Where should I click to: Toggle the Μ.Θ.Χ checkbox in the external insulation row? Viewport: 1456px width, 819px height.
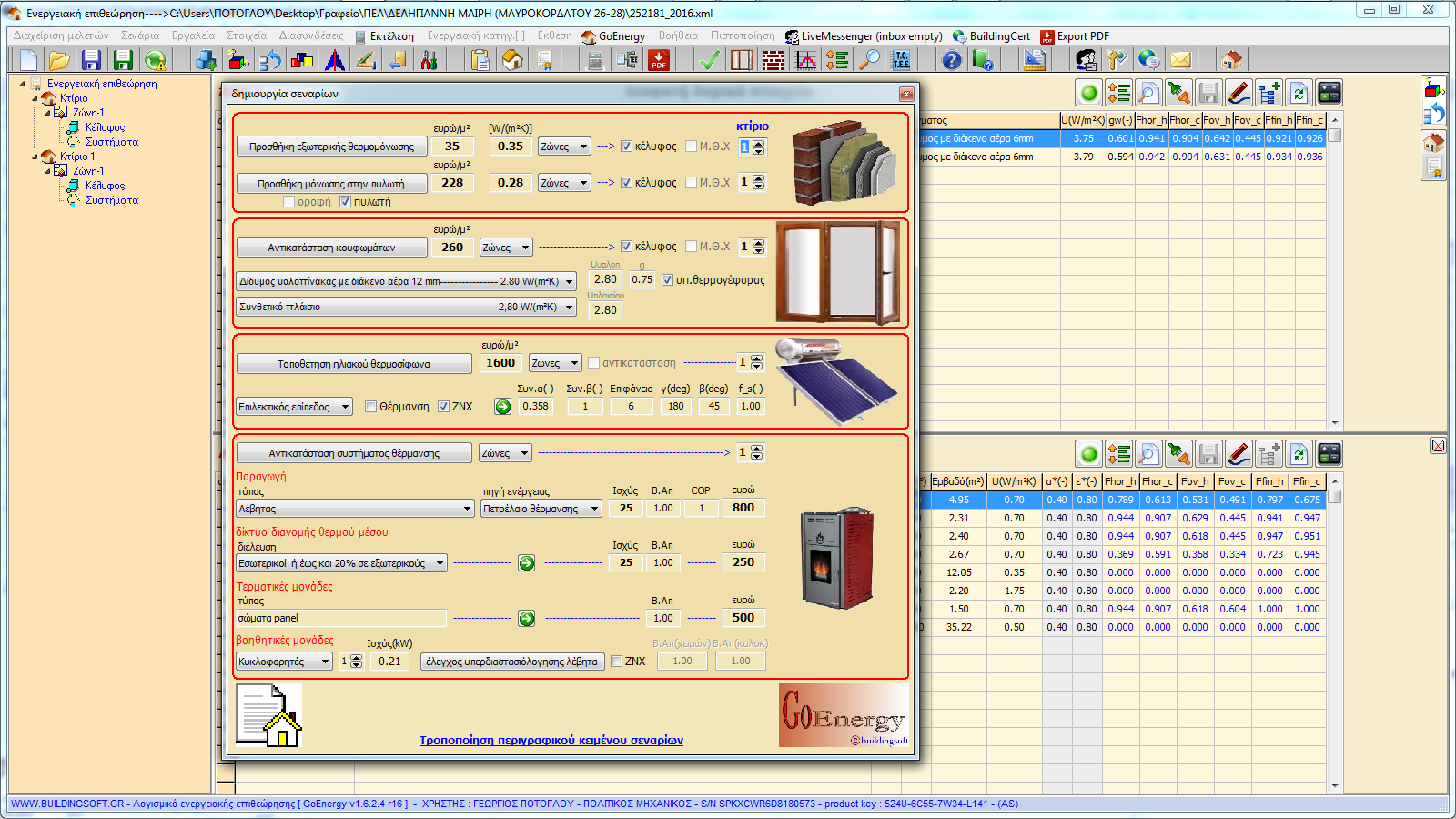[691, 147]
